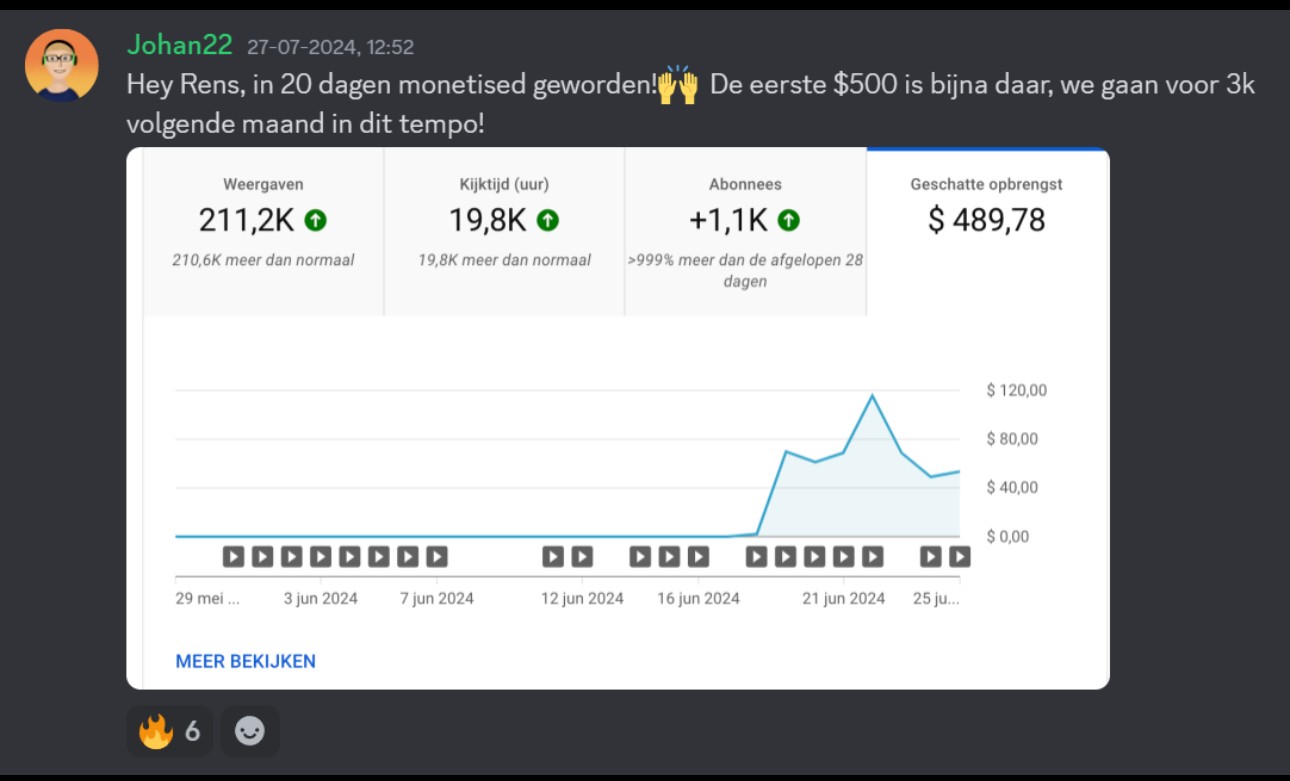Open Johan22's profile avatar
The height and width of the screenshot is (781, 1290).
(62, 65)
